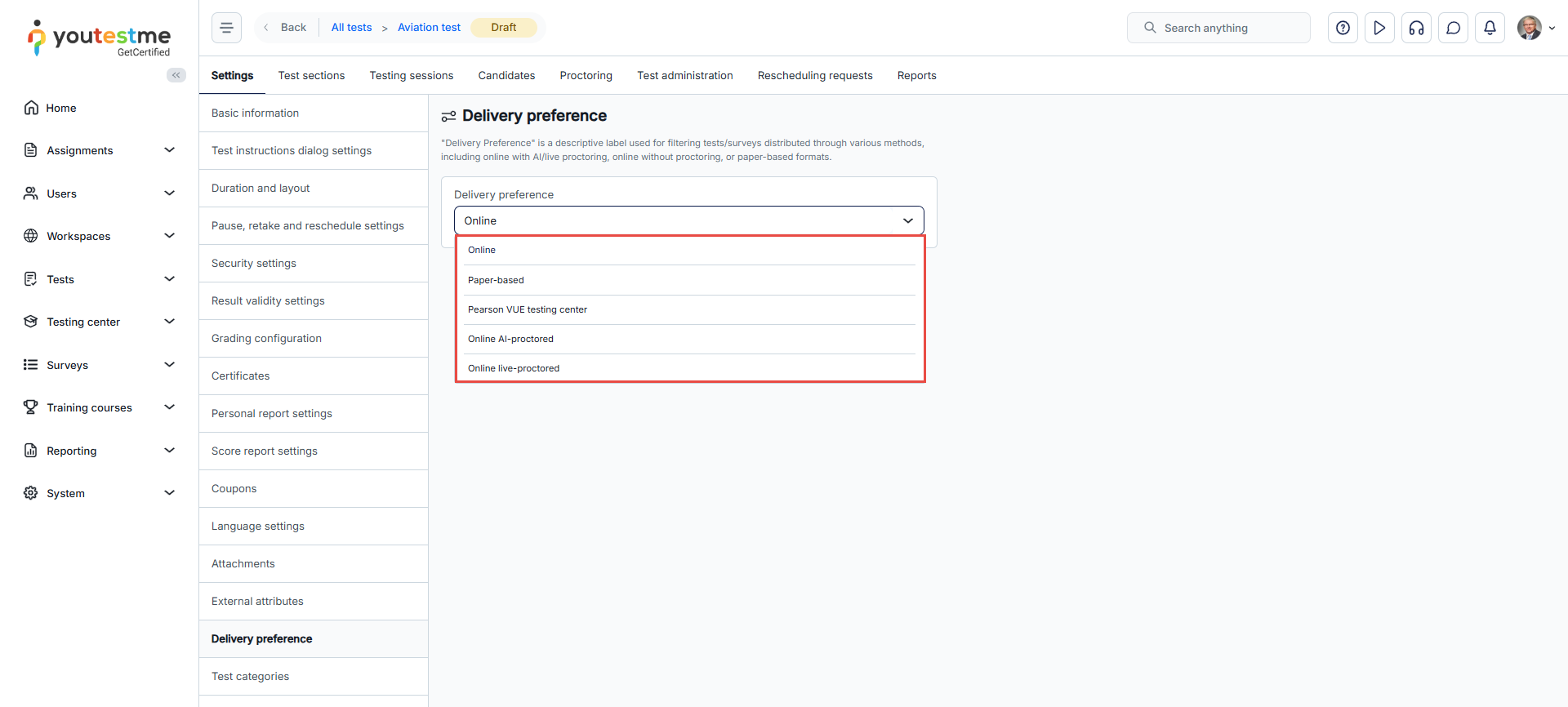1568x707 pixels.
Task: Expand the Tests menu chevron
Action: point(170,279)
